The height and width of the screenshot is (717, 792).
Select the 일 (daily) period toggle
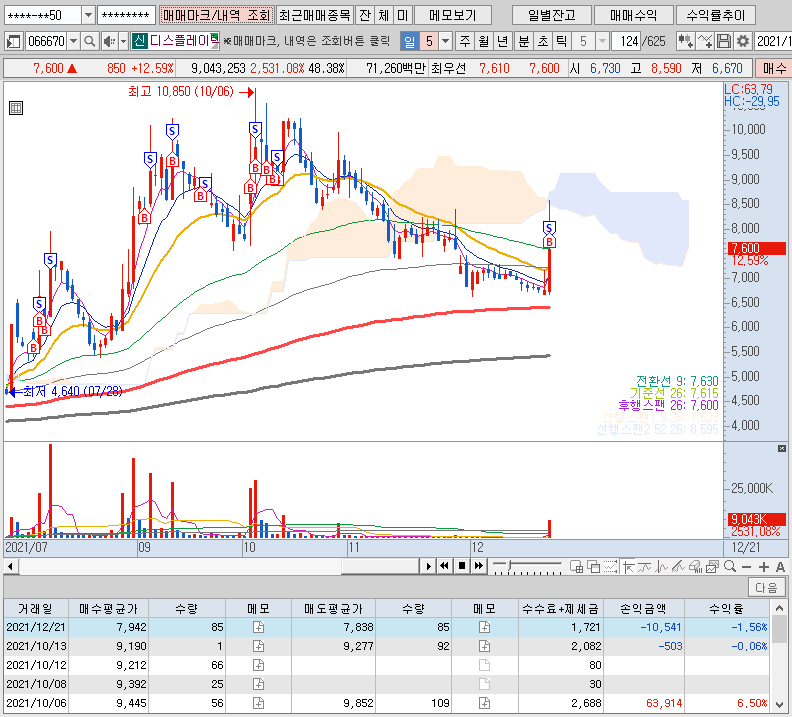coord(410,41)
